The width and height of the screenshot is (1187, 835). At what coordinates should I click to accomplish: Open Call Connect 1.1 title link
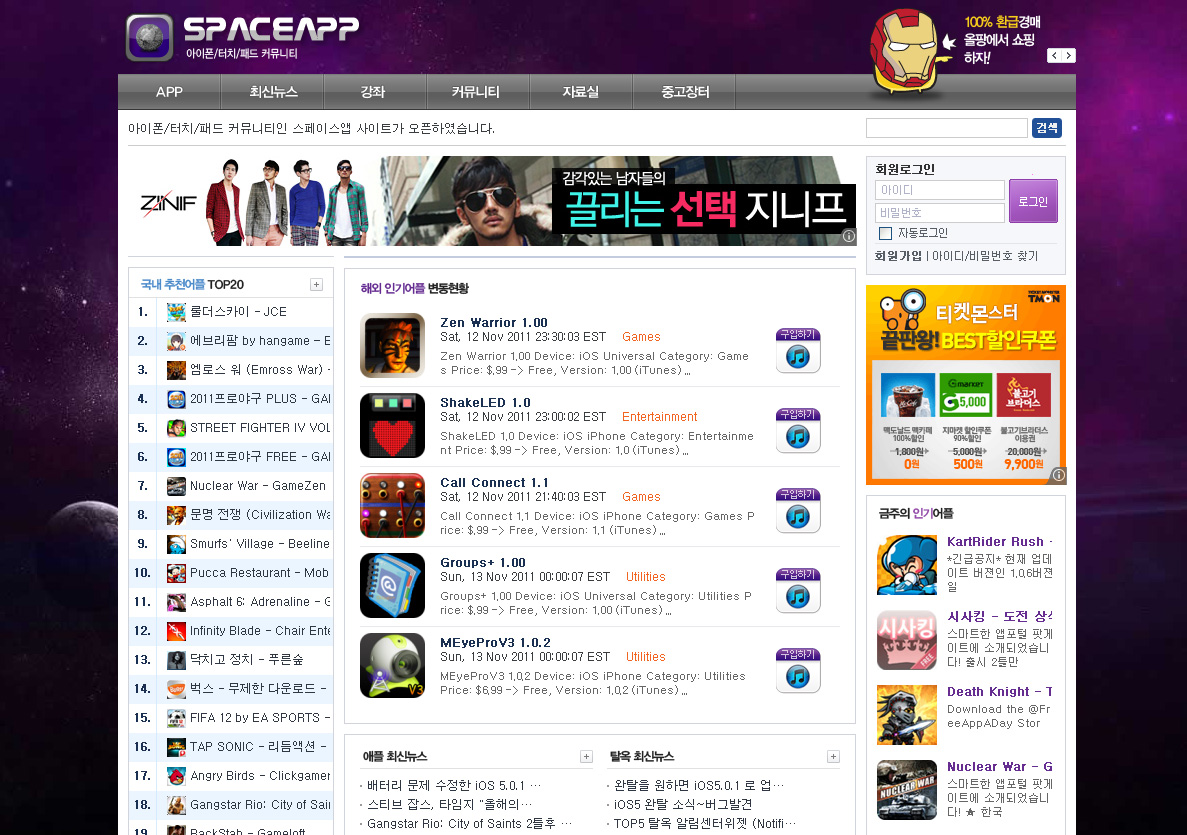(494, 482)
